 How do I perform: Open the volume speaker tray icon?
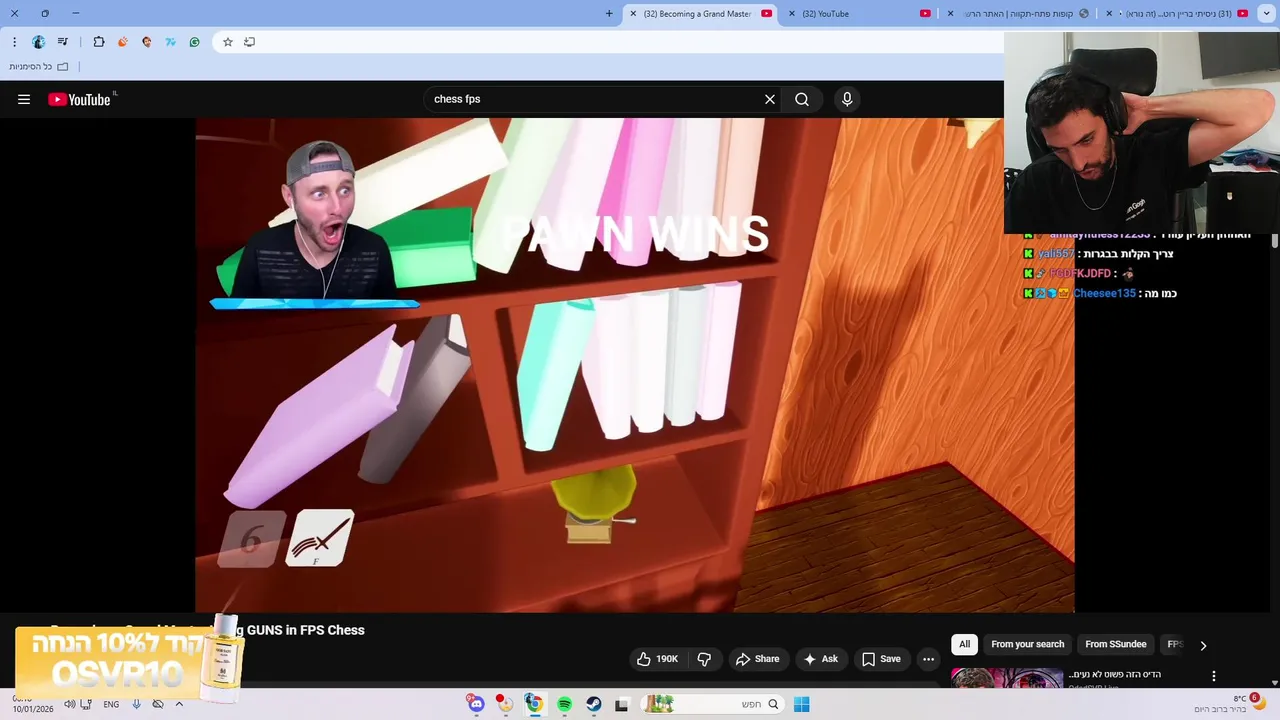(x=69, y=704)
